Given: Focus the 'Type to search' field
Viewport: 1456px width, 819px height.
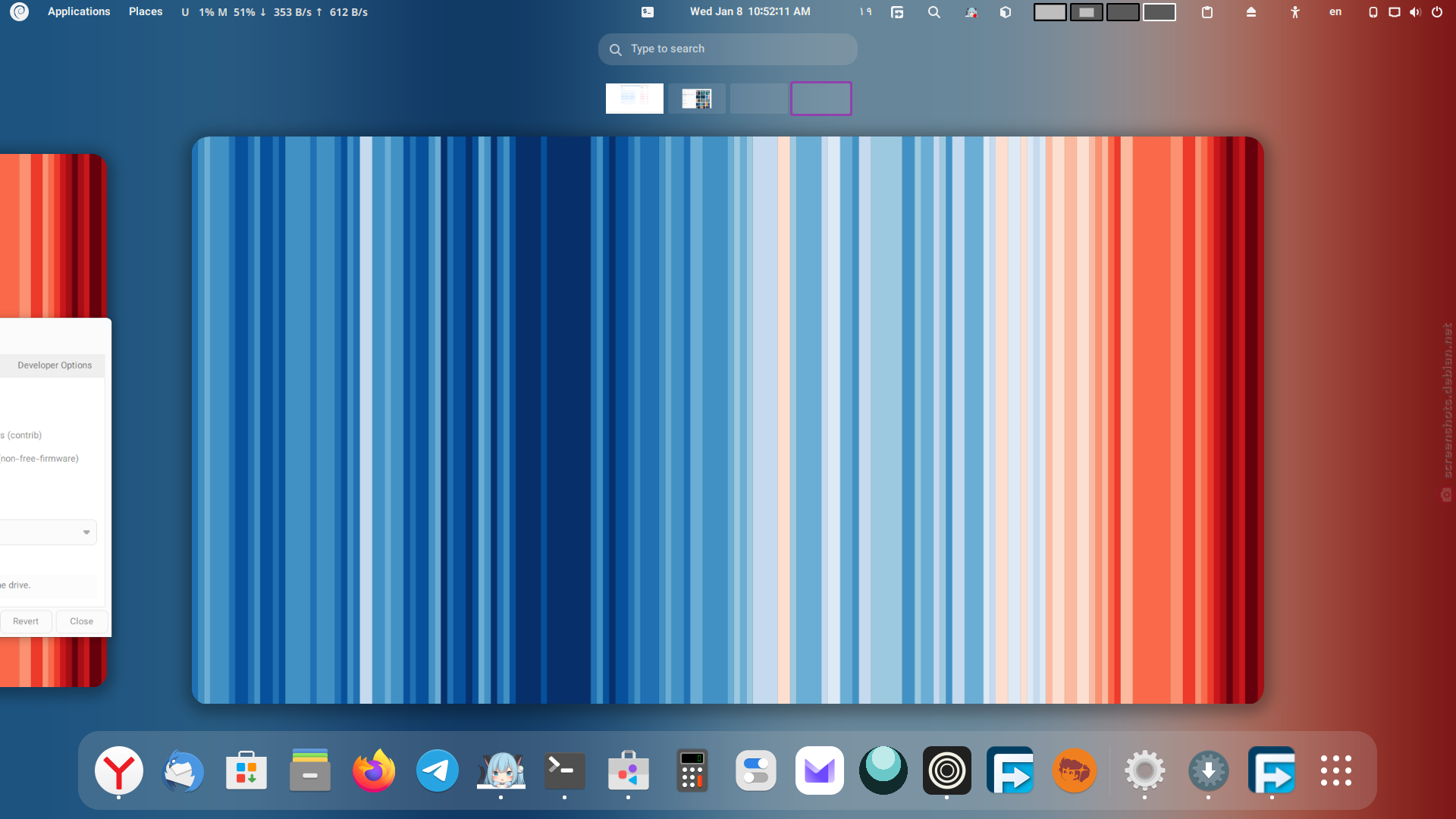Looking at the screenshot, I should click(728, 49).
